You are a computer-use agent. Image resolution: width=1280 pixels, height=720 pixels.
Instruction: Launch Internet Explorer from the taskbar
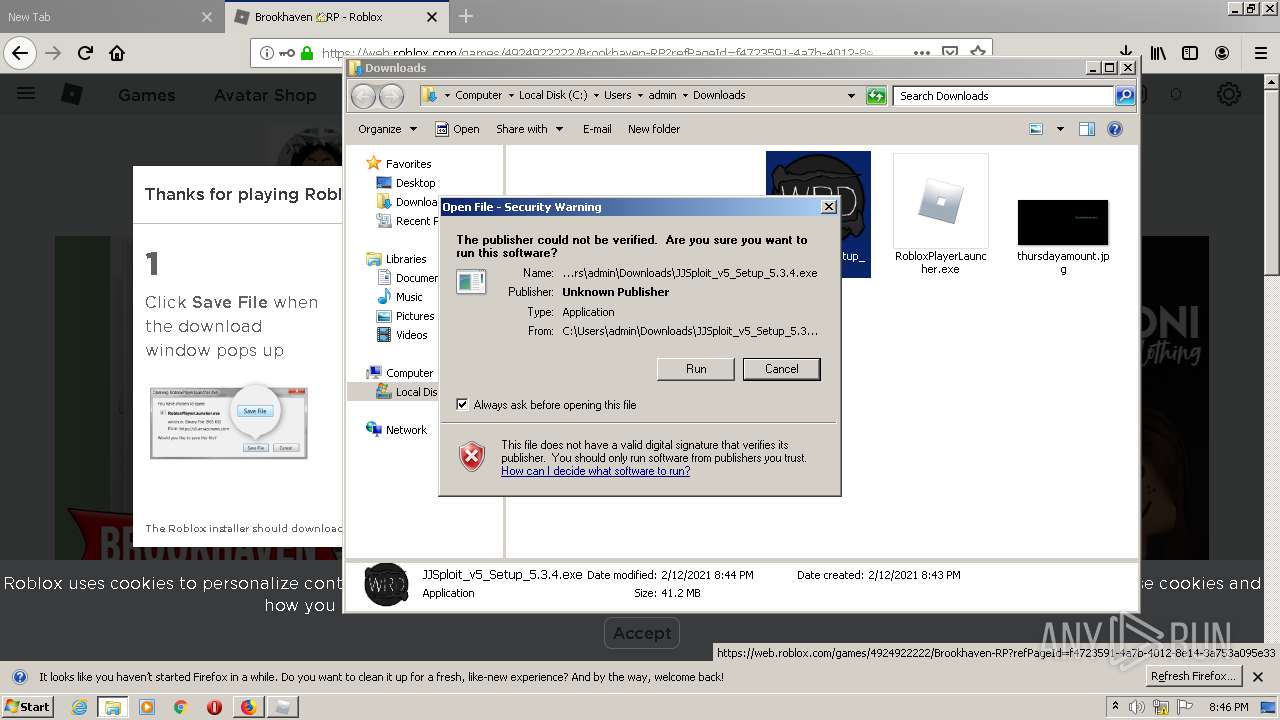79,707
